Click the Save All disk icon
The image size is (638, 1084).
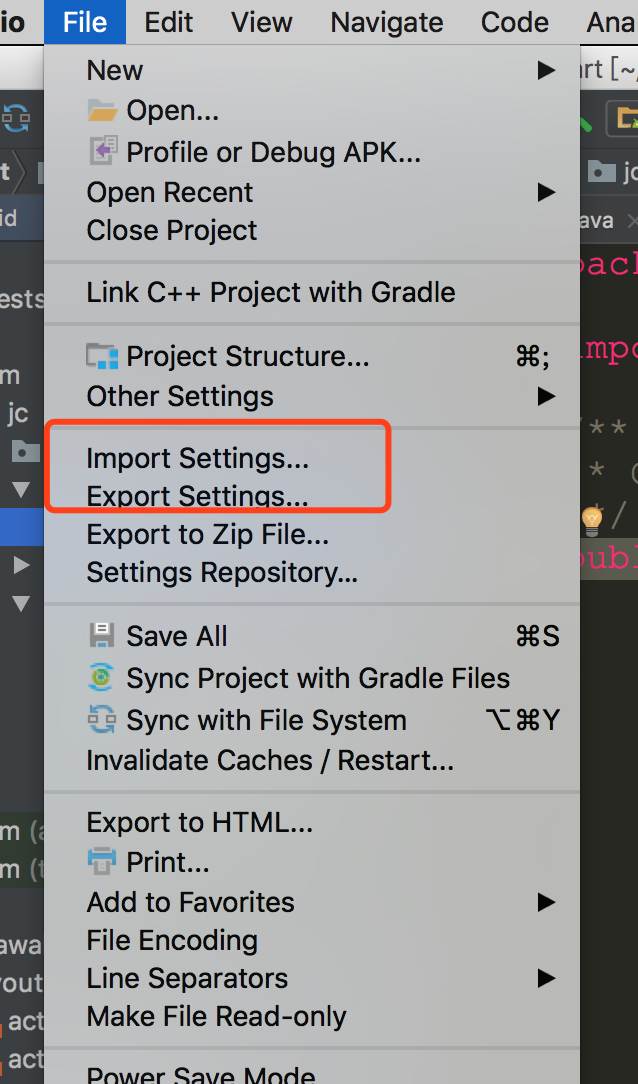pos(102,636)
